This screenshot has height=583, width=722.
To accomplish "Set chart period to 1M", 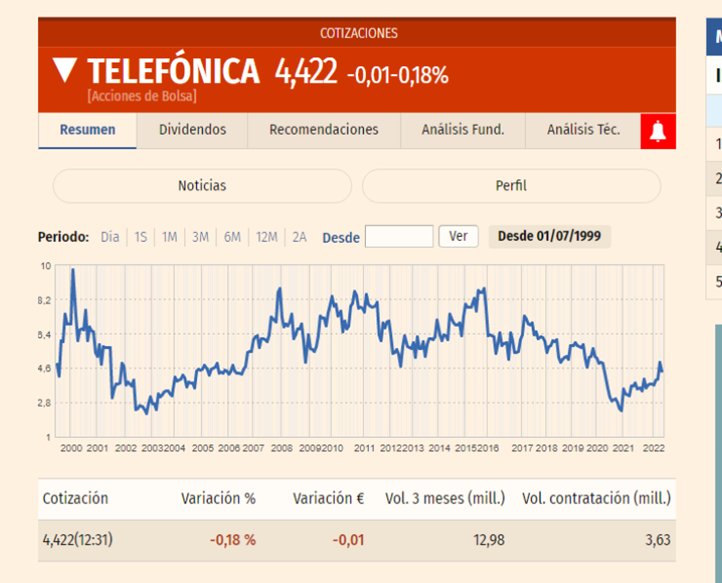I will 170,237.
